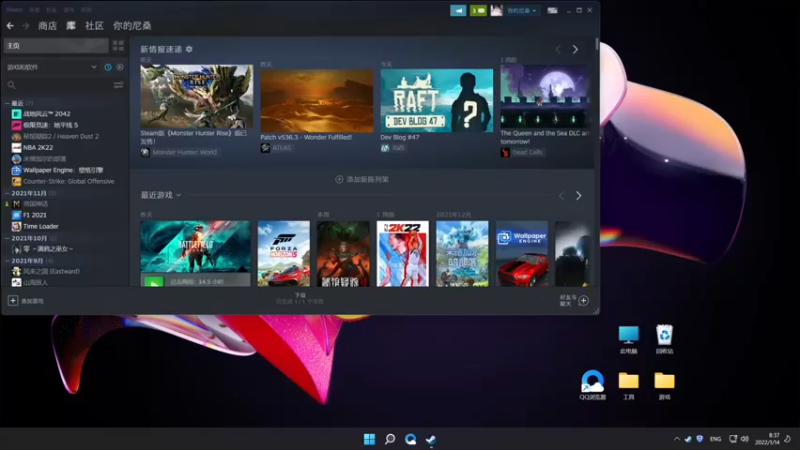Screen dimensions: 800x450
Task: Open the Forza Horizon 5 game cover
Action: pos(284,254)
